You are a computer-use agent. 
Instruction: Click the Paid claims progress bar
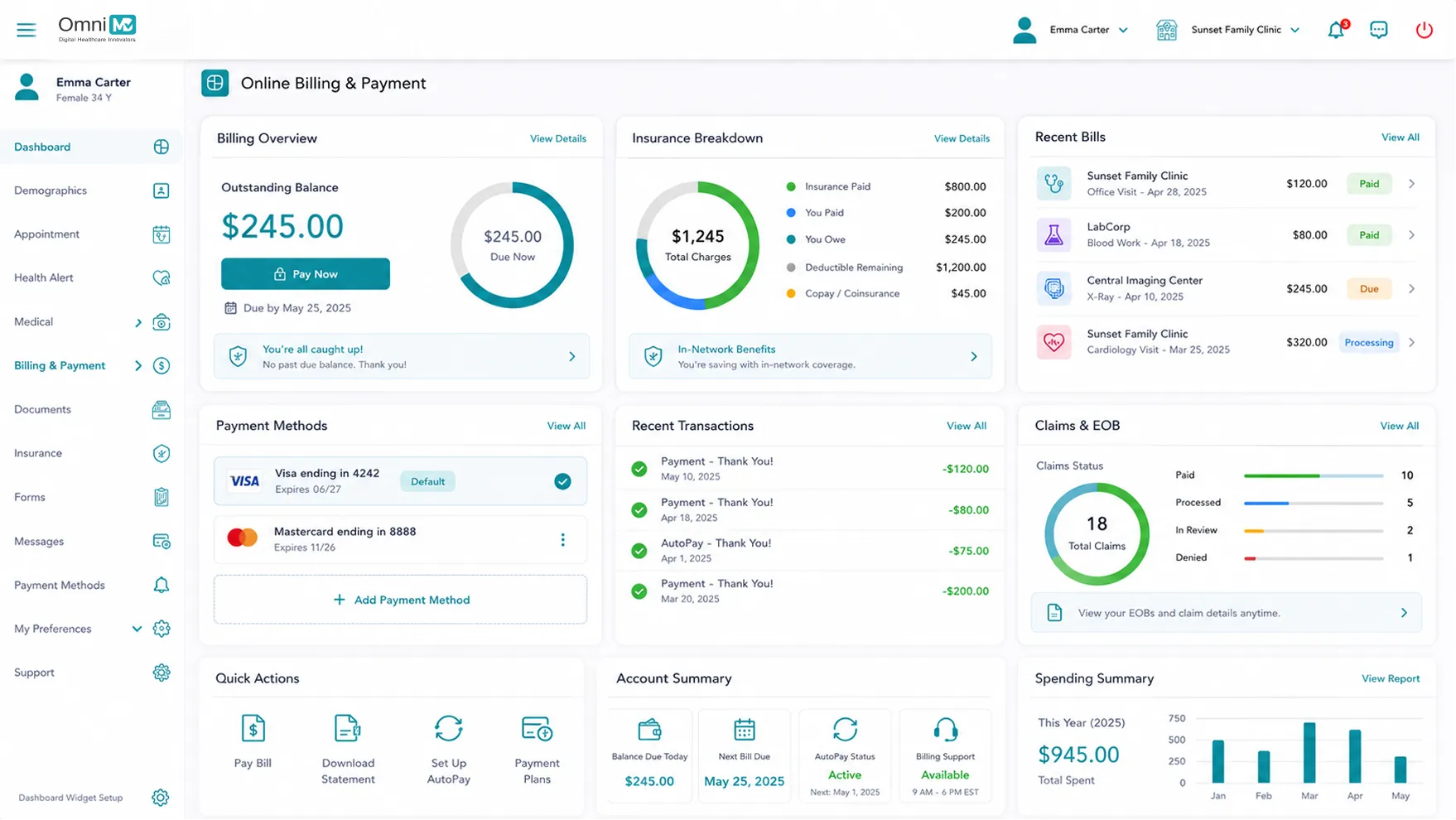coord(1314,476)
